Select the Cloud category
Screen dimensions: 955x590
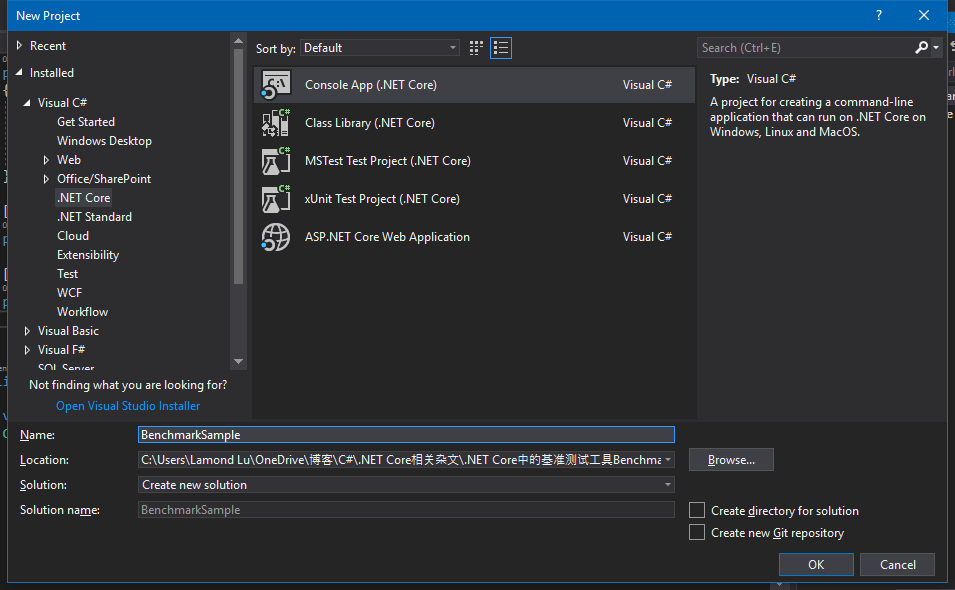pos(73,236)
